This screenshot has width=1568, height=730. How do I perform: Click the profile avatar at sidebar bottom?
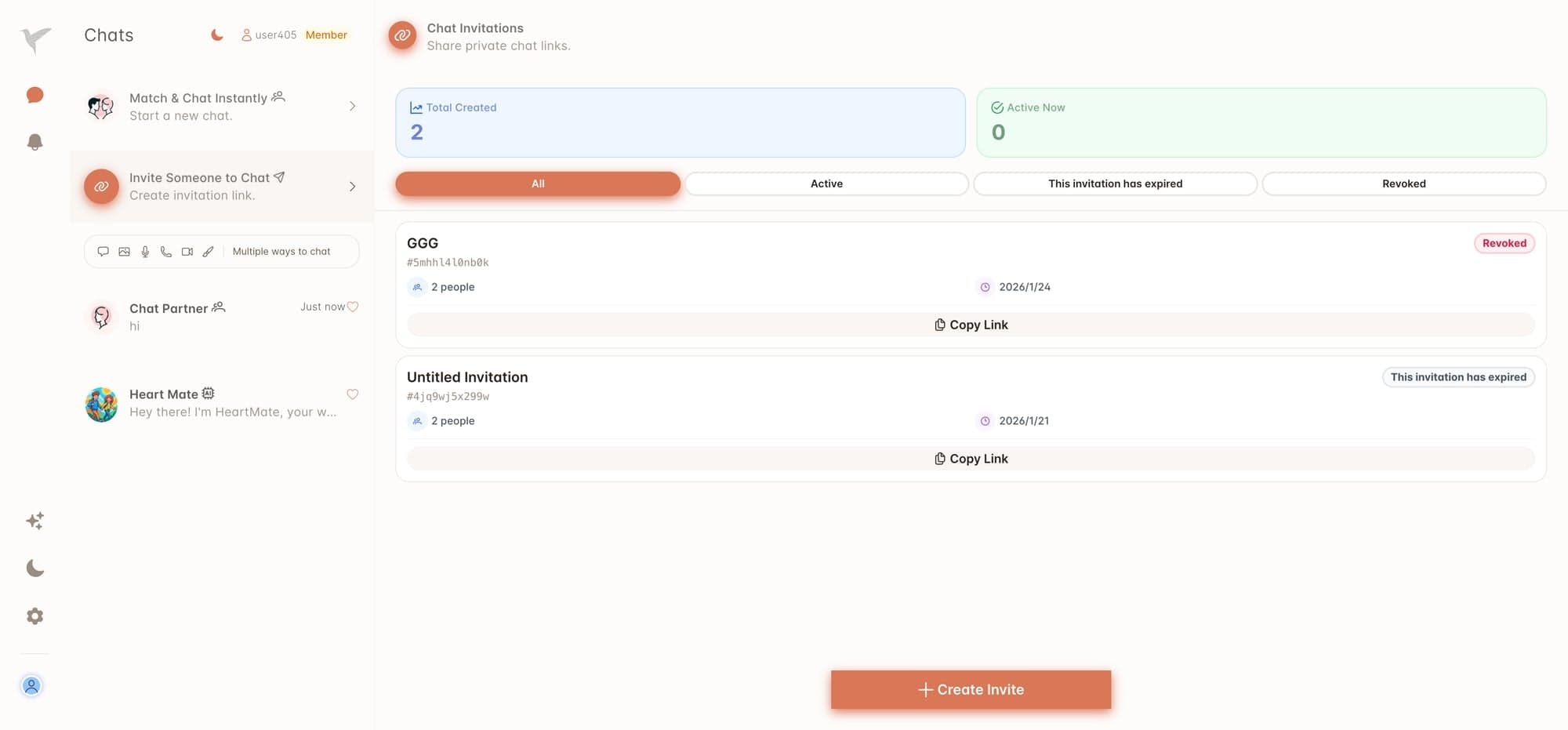click(31, 685)
